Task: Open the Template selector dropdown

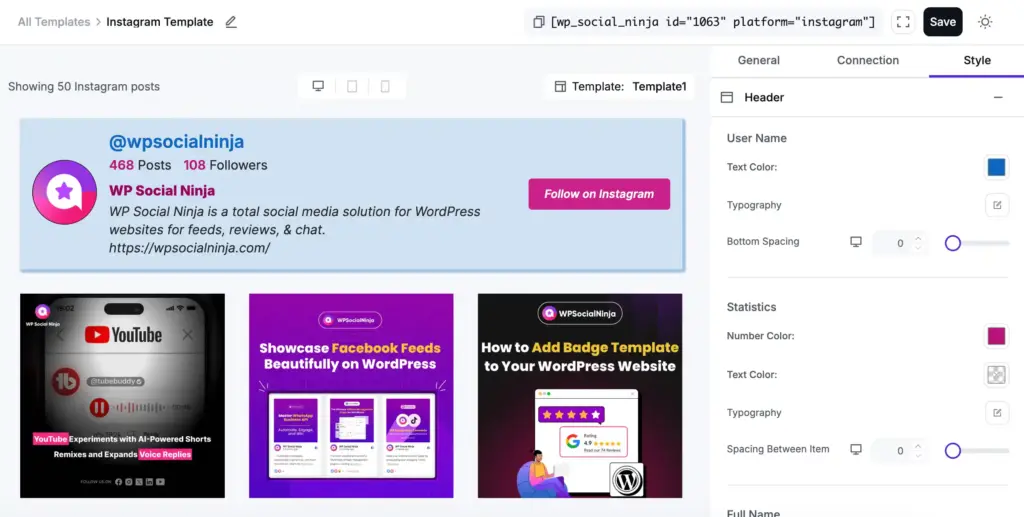Action: (621, 87)
